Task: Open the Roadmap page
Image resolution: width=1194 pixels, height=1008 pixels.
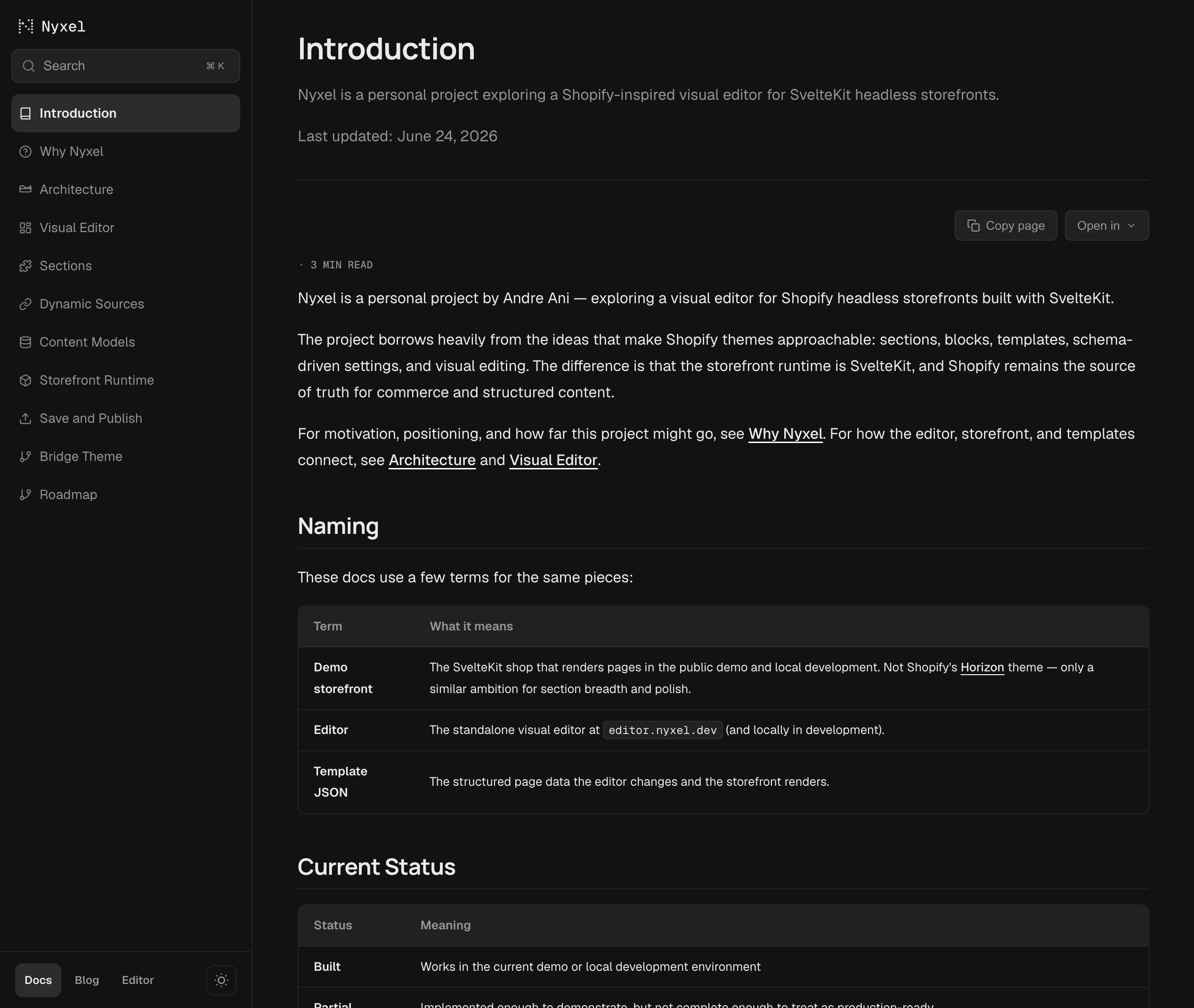Action: [126, 494]
